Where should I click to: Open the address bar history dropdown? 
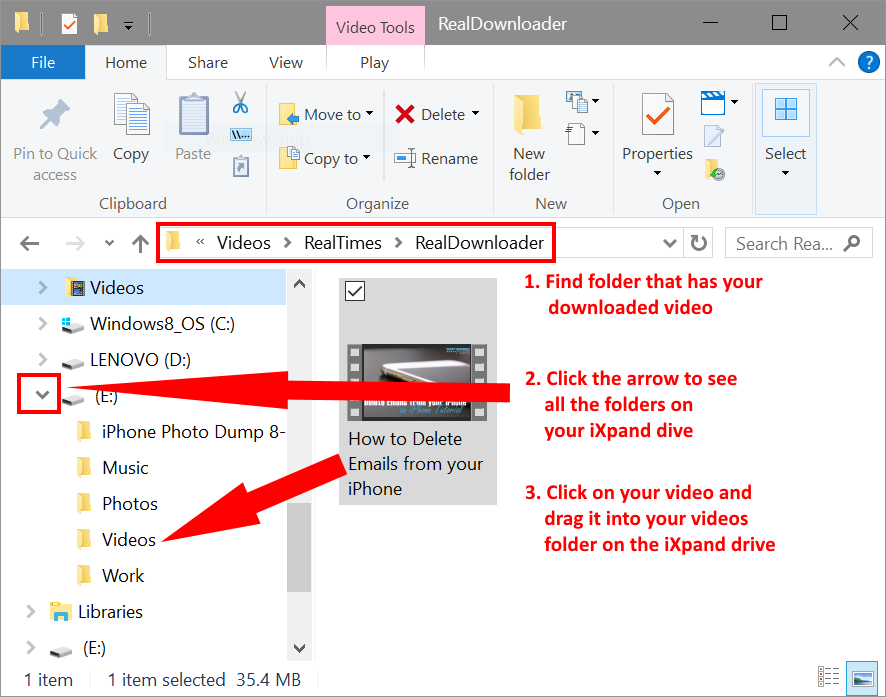click(670, 243)
